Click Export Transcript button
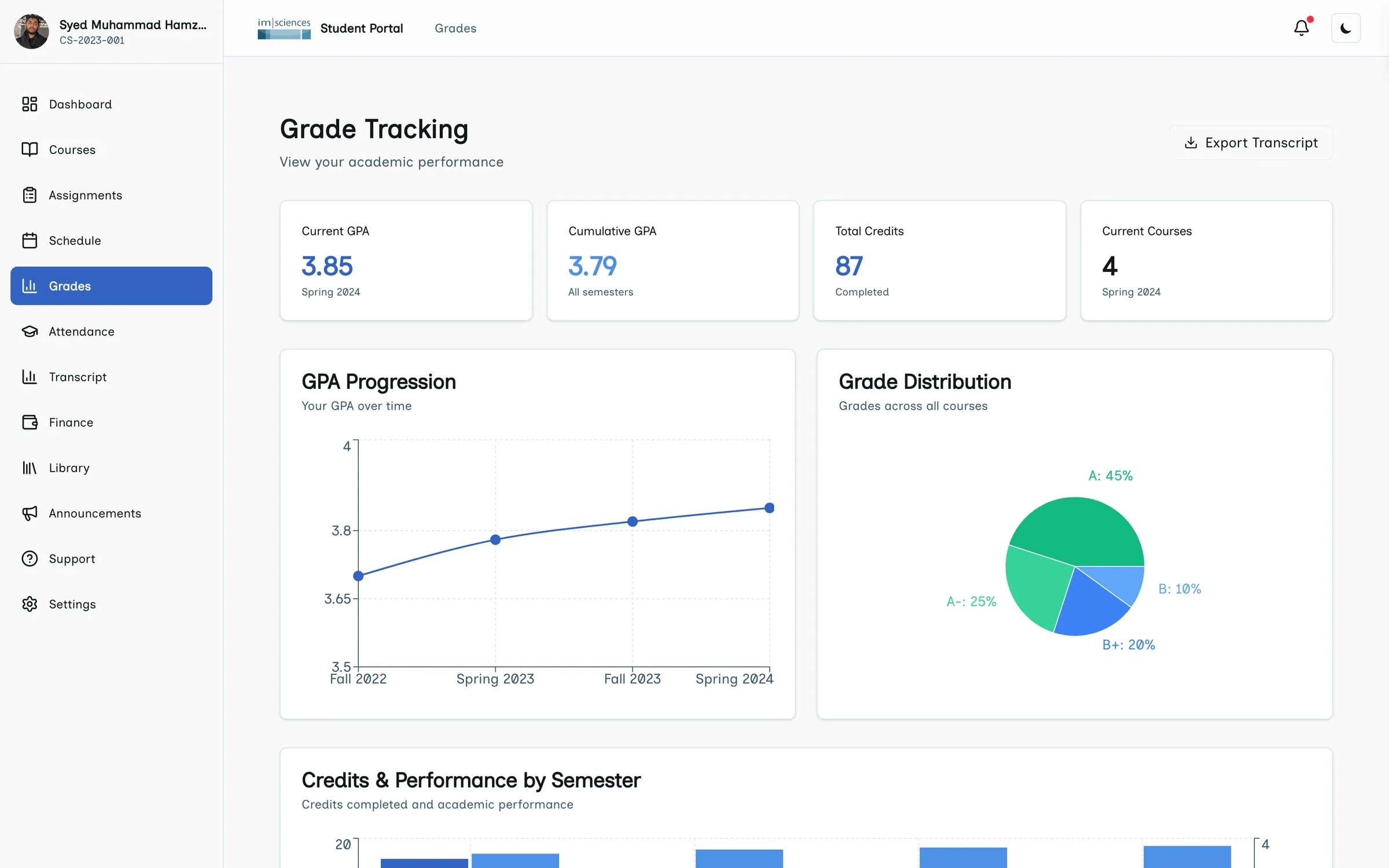Image resolution: width=1389 pixels, height=868 pixels. point(1251,143)
